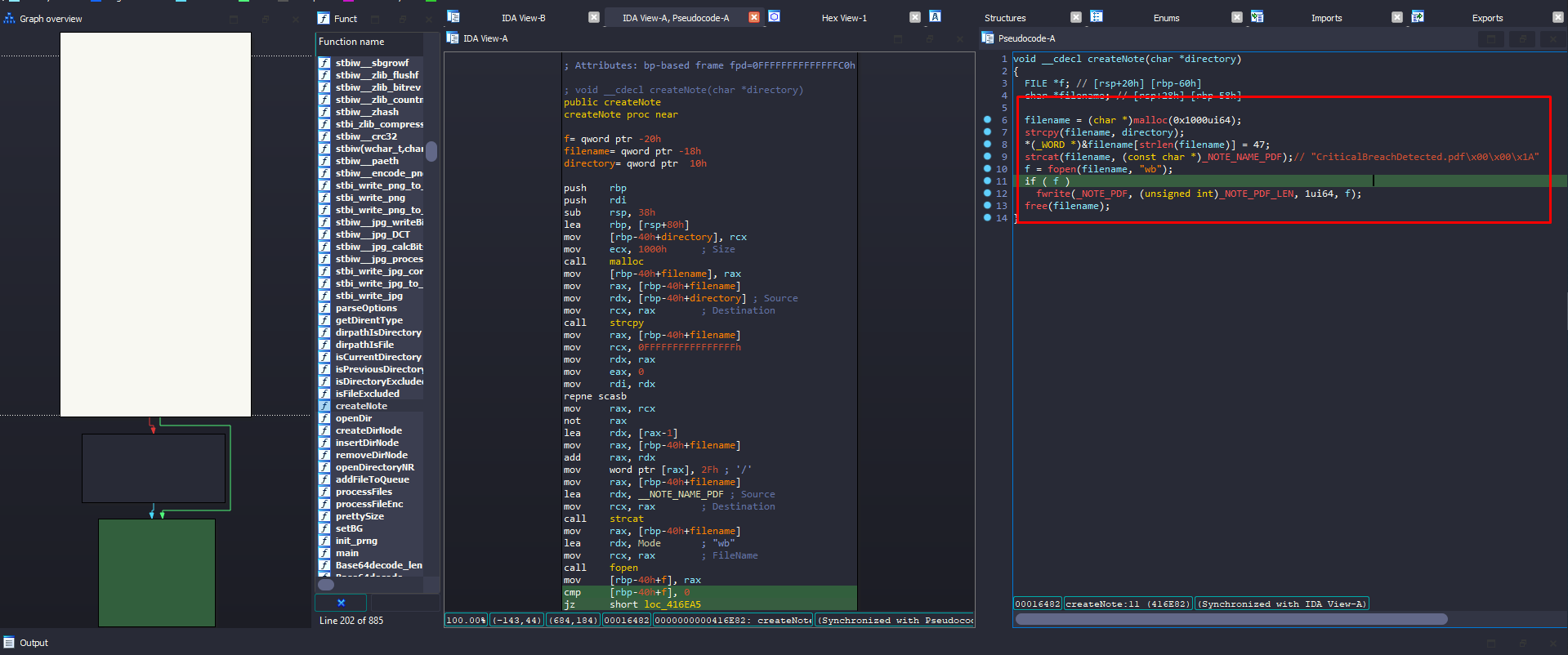
Task: Click the Graph overview panel icon
Action: pos(10,18)
